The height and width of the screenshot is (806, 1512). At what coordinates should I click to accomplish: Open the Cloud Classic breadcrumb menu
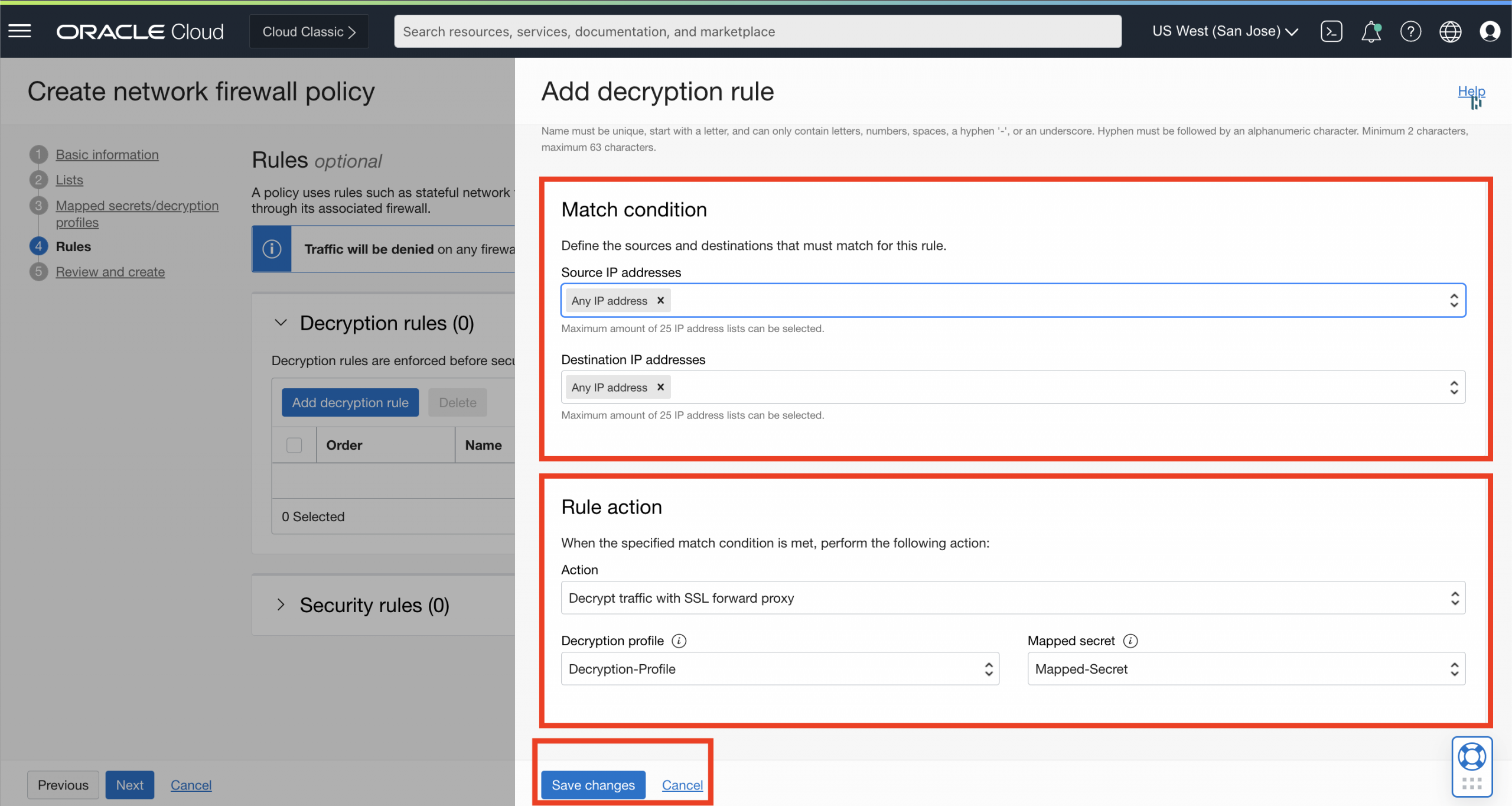[x=308, y=31]
